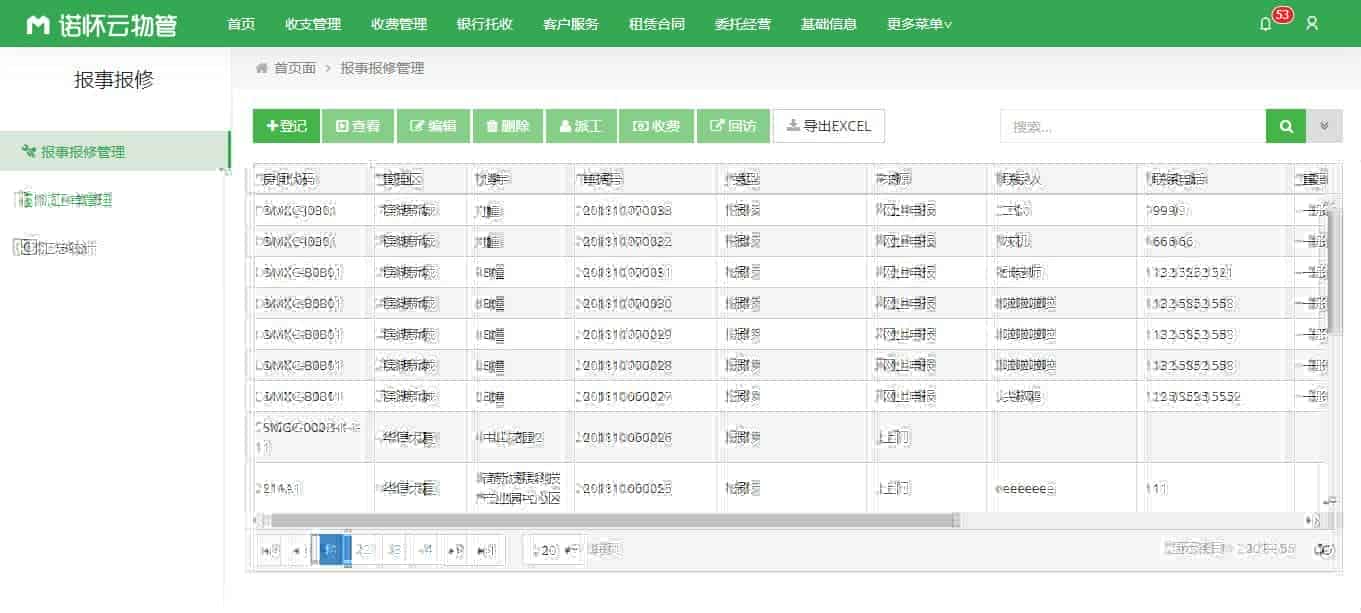The height and width of the screenshot is (613, 1361).
Task: Select page 3 in pagination
Action: click(x=394, y=550)
